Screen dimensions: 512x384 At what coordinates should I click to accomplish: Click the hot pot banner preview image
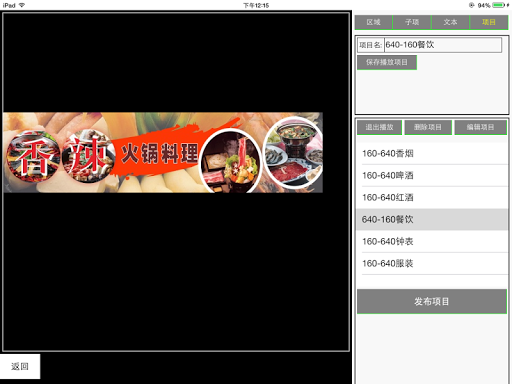(163, 153)
